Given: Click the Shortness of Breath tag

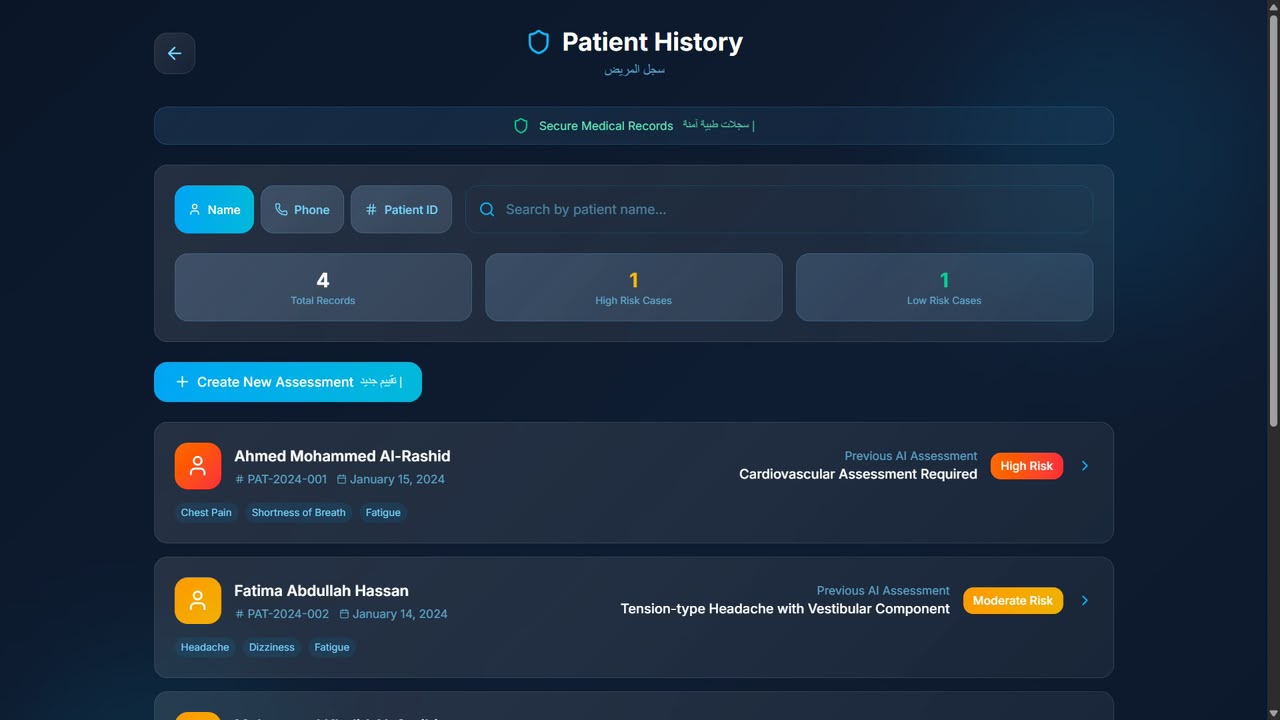Looking at the screenshot, I should click(x=299, y=513).
